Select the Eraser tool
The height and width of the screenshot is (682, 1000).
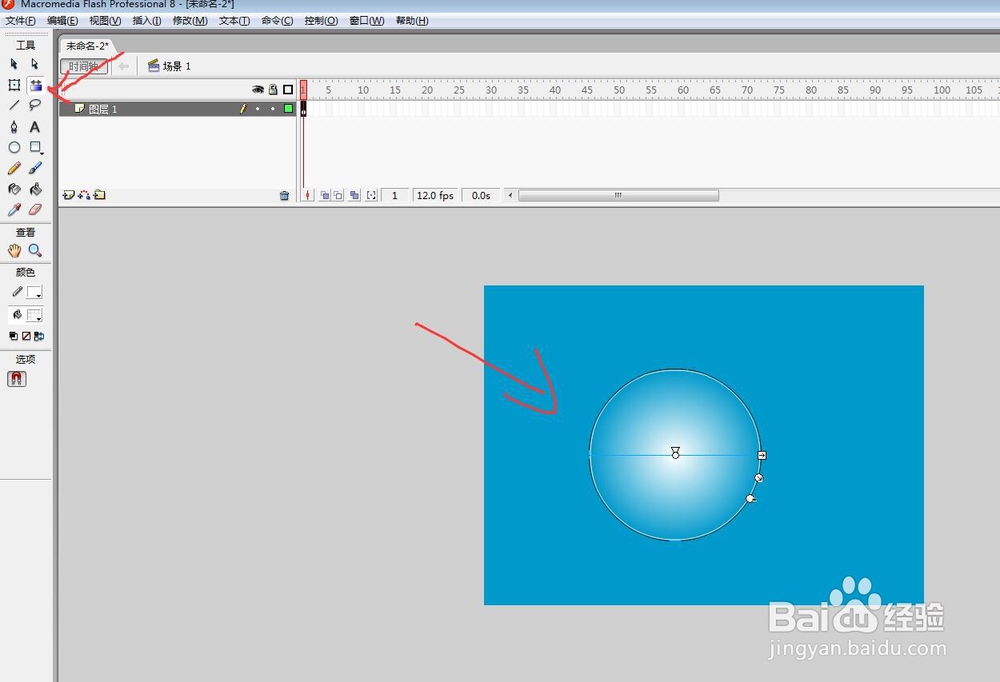[35, 209]
